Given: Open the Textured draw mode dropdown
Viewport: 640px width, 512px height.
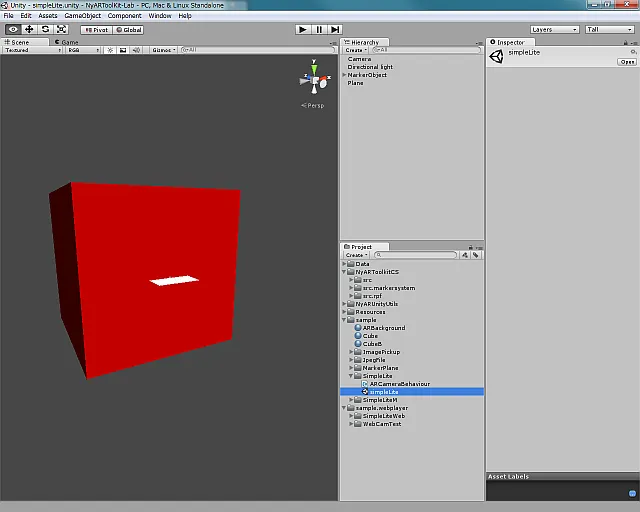Looking at the screenshot, I should pyautogui.click(x=33, y=50).
